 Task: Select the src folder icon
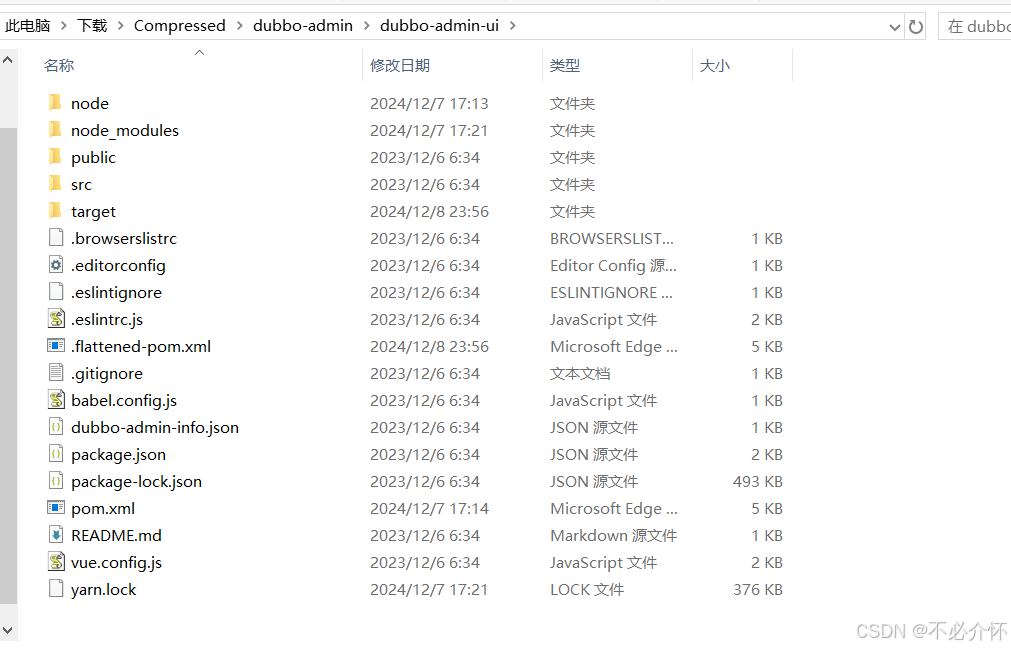[x=55, y=184]
